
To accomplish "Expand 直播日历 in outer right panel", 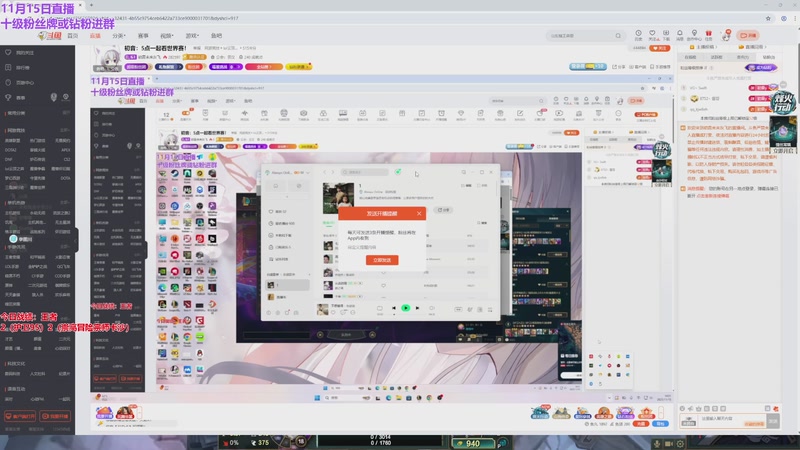I will [x=751, y=47].
